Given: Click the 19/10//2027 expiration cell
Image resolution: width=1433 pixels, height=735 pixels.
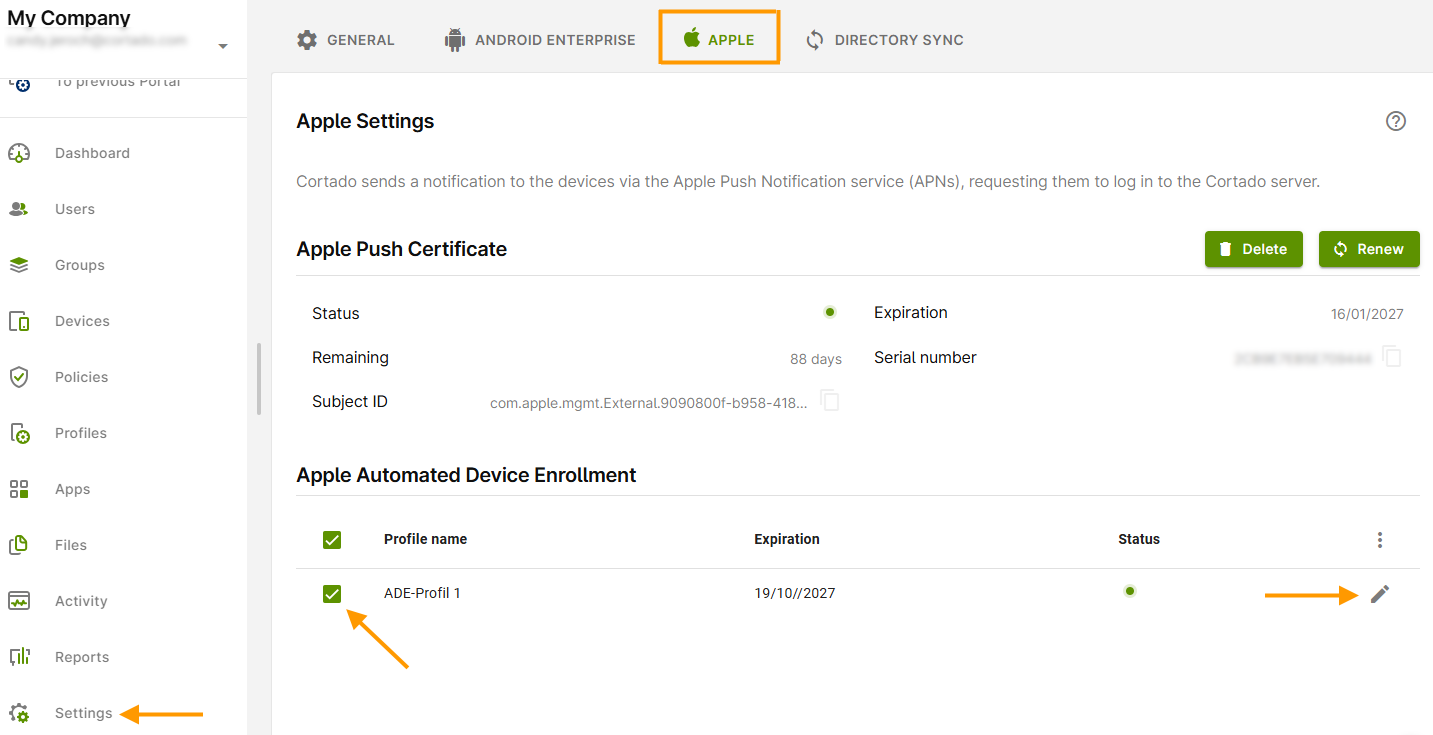Looking at the screenshot, I should pos(795,593).
